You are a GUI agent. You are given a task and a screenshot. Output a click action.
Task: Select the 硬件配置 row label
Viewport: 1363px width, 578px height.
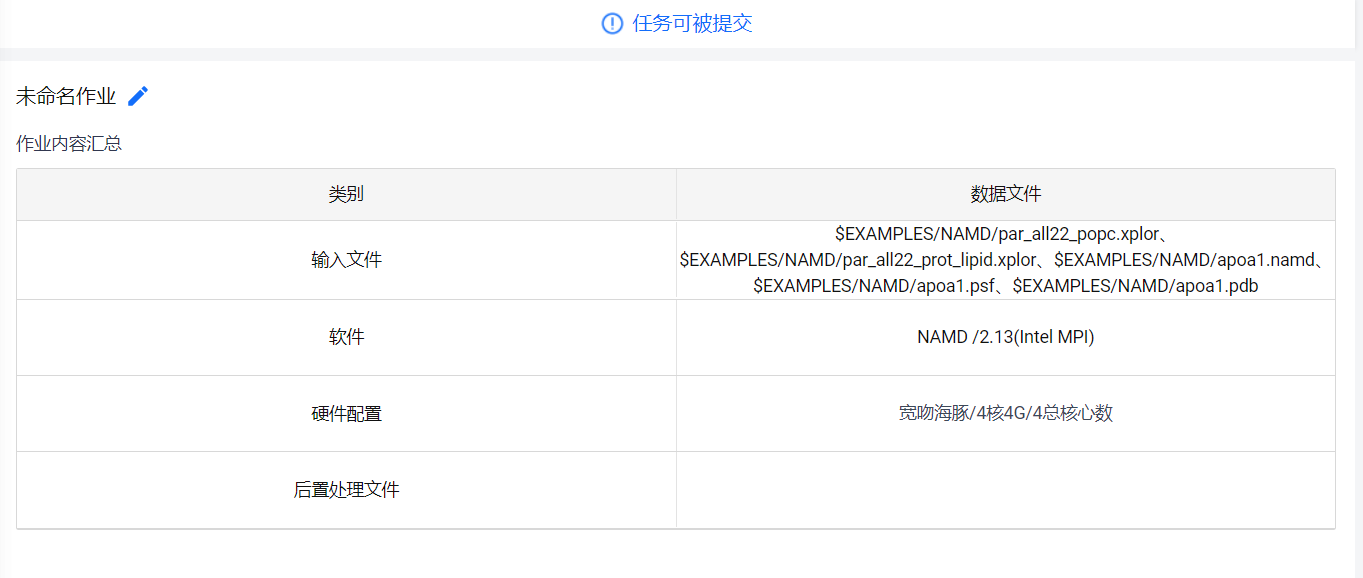tap(346, 413)
